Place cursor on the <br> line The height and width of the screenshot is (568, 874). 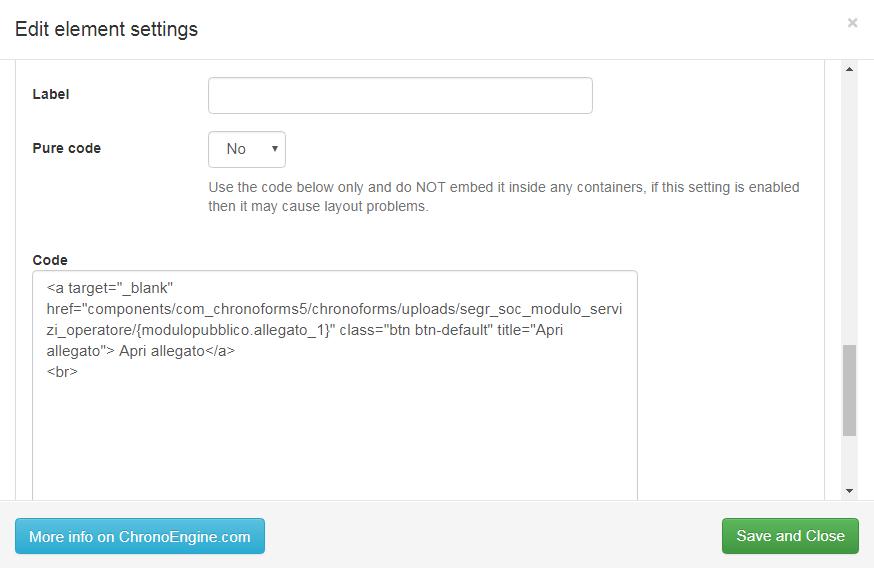(x=62, y=372)
